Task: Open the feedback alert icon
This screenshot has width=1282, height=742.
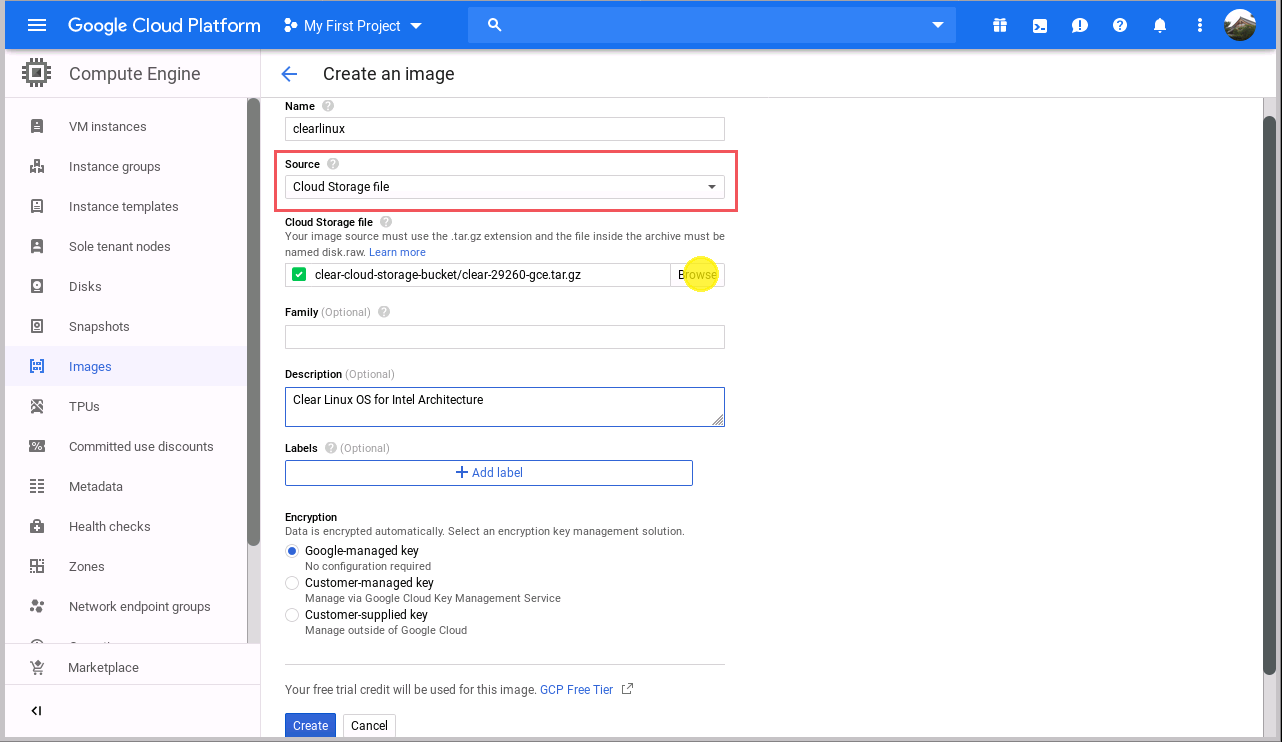Action: 1080,25
